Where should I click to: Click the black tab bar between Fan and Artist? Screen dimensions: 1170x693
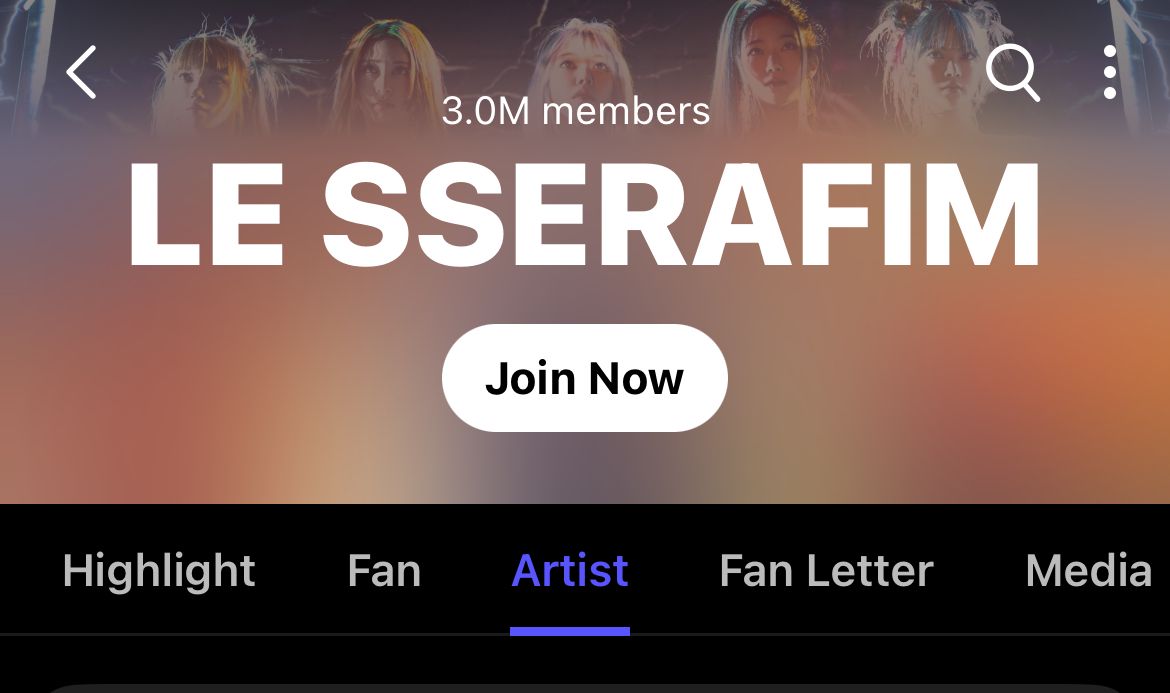pos(466,571)
